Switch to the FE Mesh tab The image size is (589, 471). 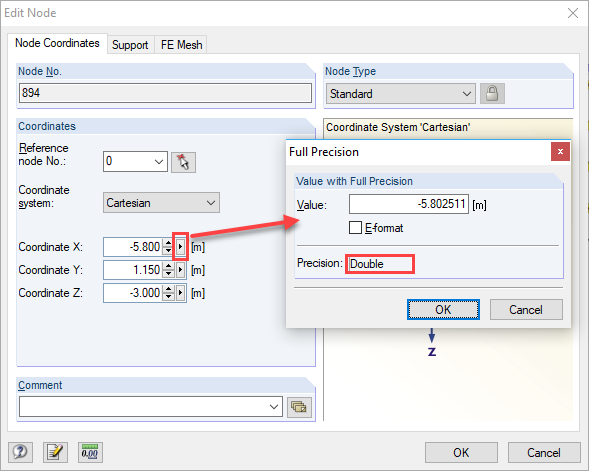tap(181, 45)
